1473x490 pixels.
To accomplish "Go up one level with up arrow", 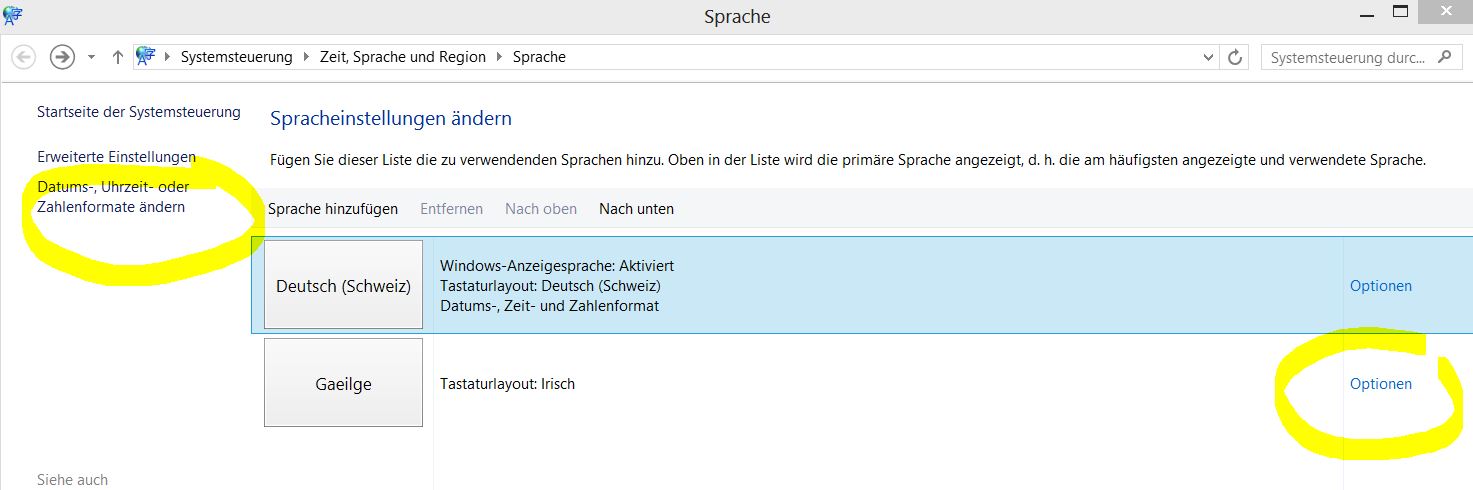I will (x=117, y=57).
